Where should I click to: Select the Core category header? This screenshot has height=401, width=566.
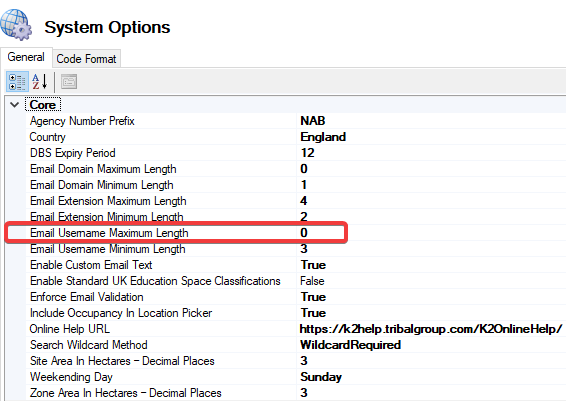click(43, 105)
